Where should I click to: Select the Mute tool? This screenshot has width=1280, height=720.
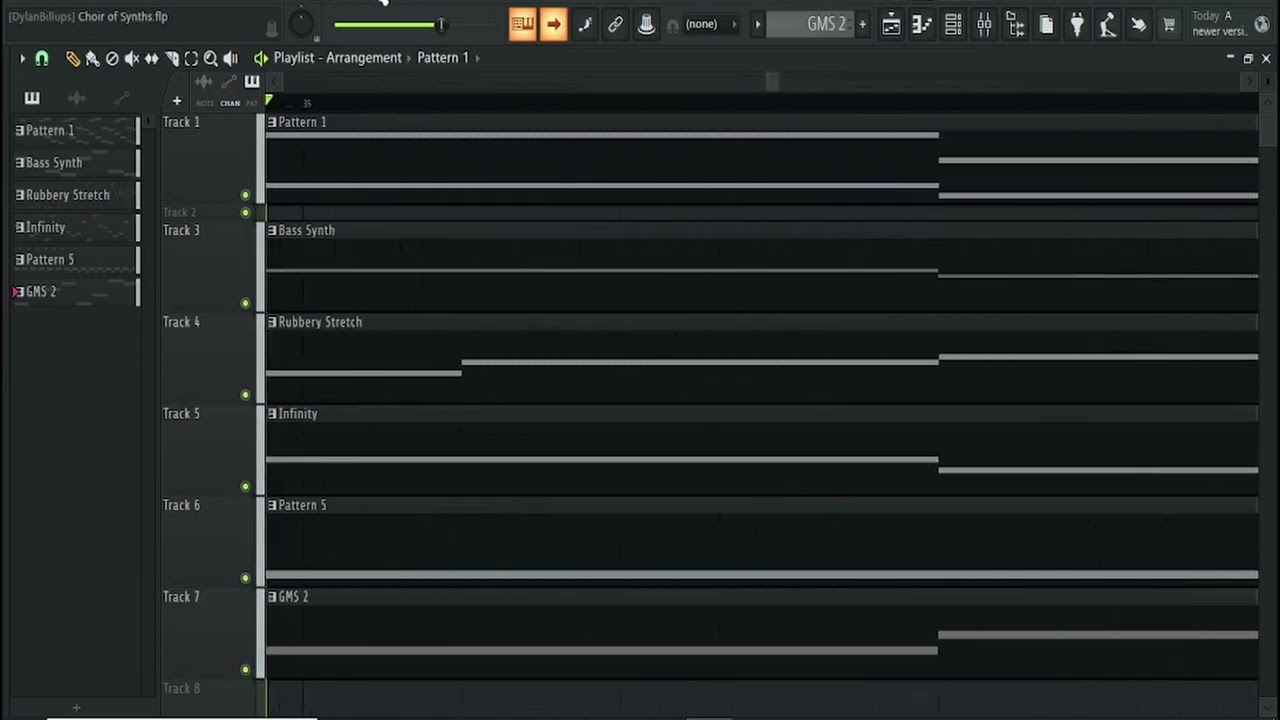(x=131, y=59)
